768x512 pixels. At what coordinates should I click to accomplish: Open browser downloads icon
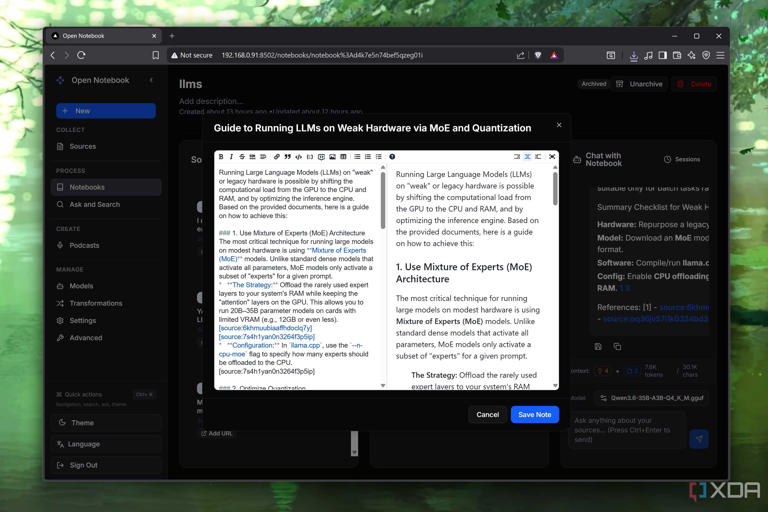coord(633,56)
